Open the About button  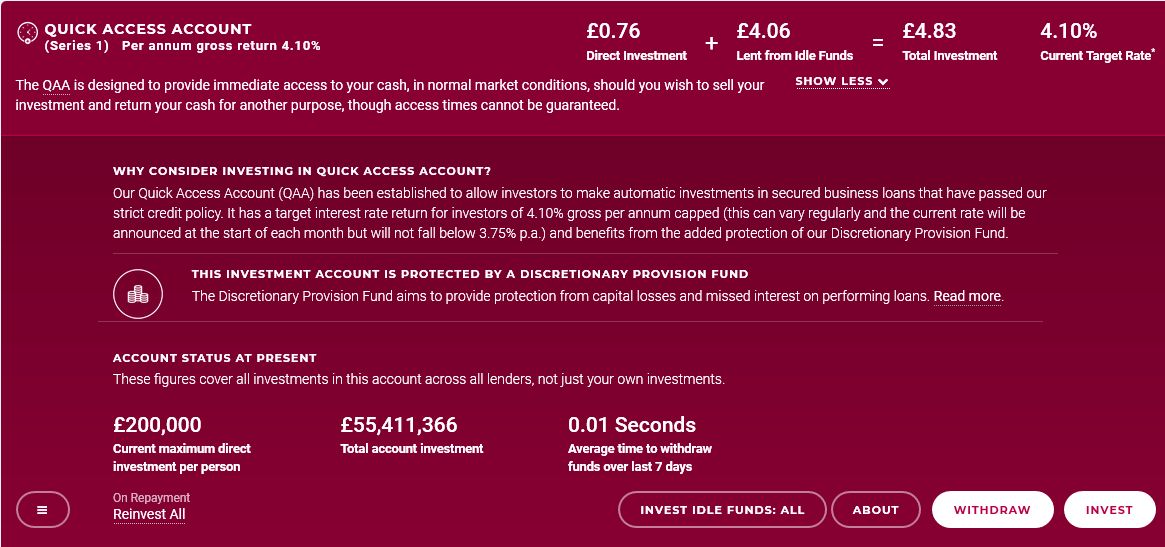tap(875, 510)
